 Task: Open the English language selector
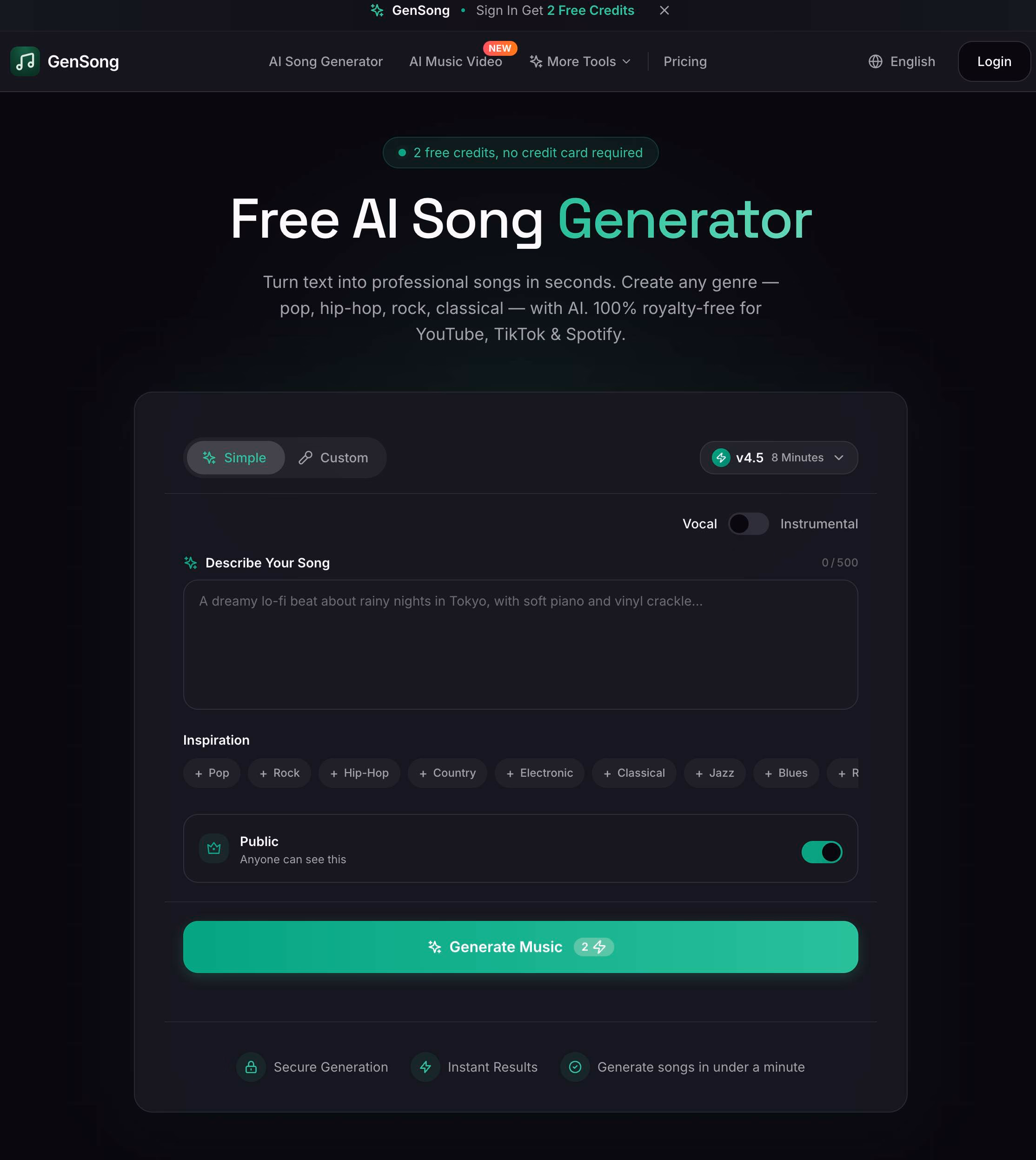[902, 61]
